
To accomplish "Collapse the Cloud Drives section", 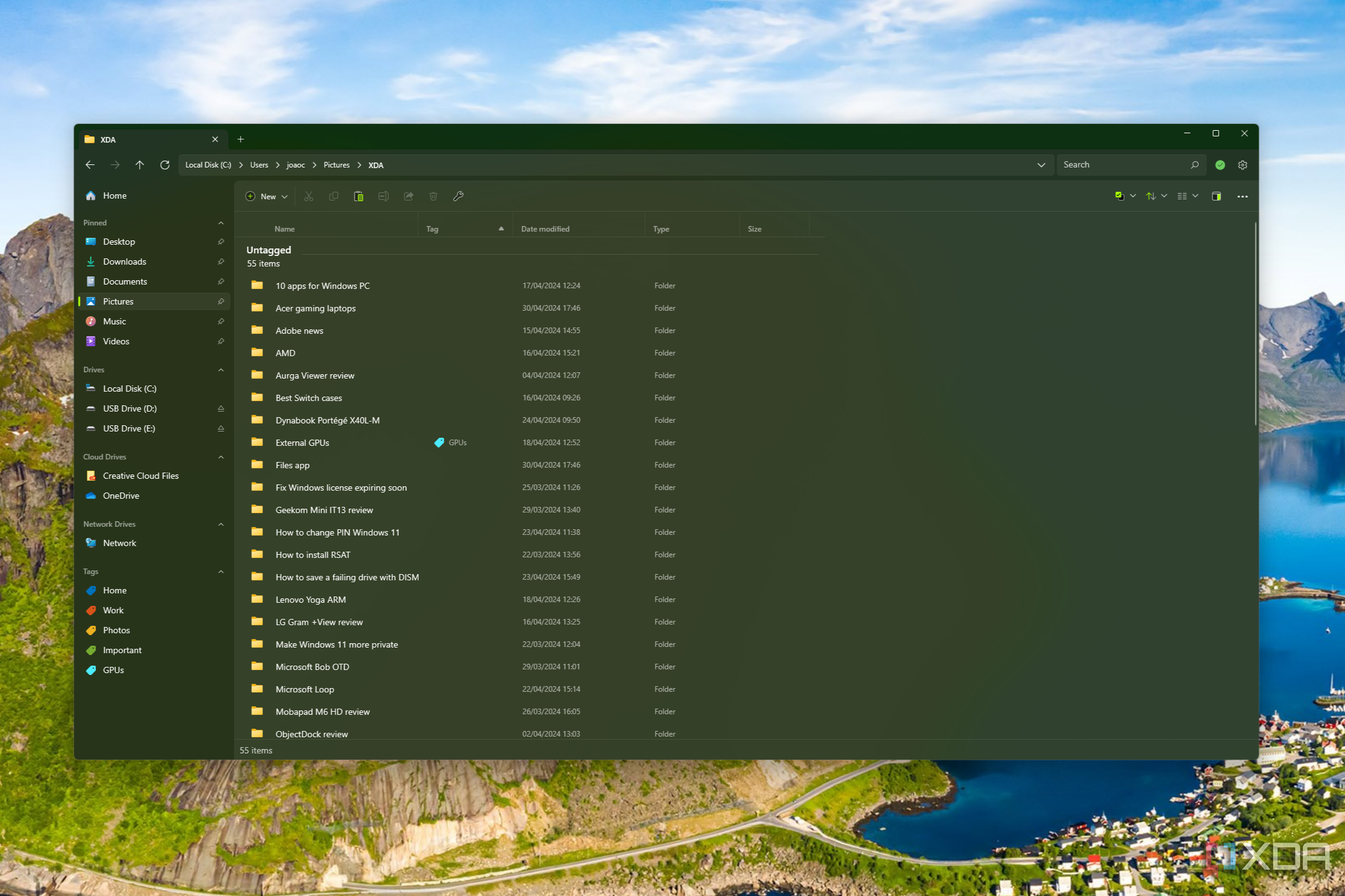I will (221, 457).
